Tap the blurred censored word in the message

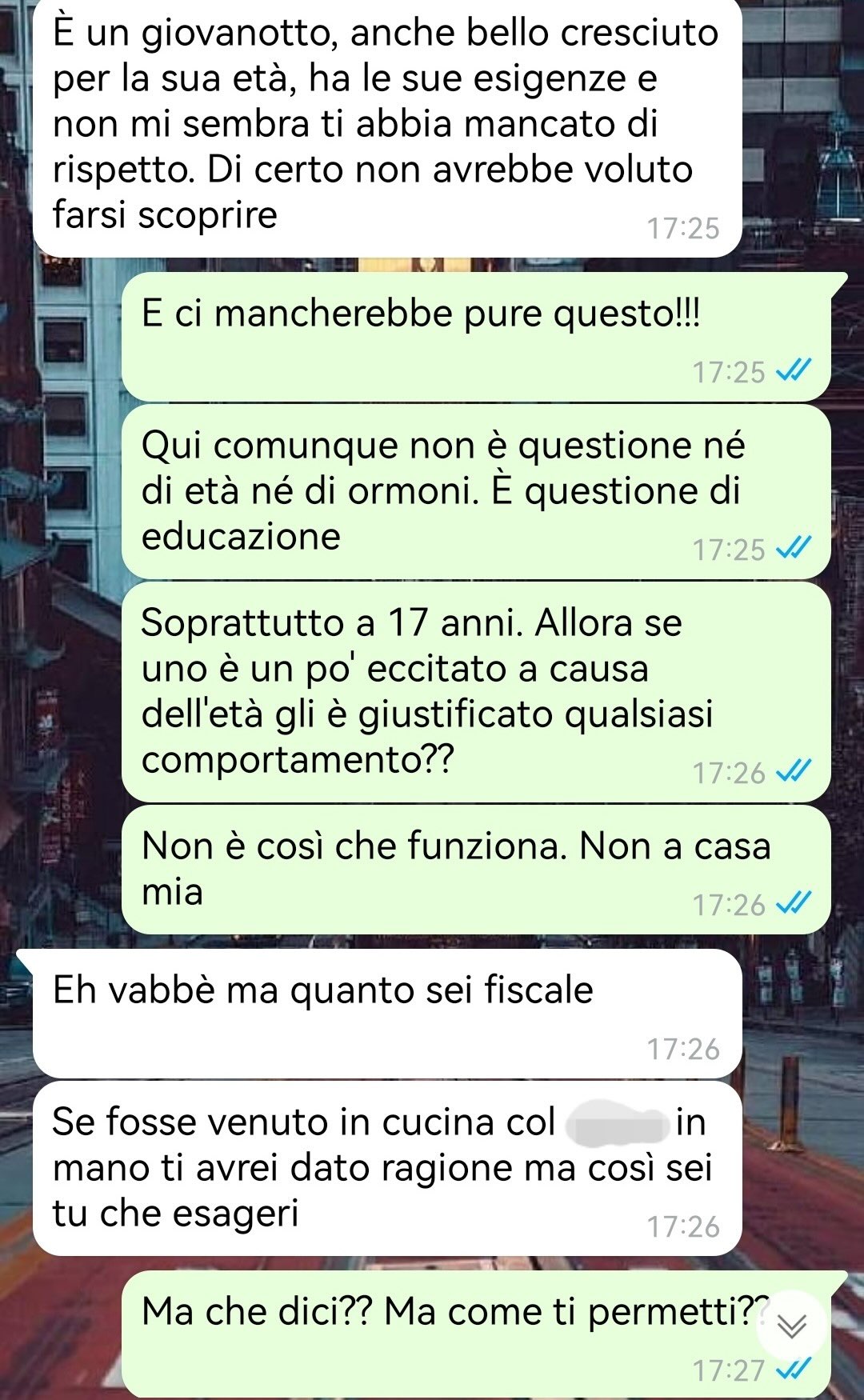pyautogui.click(x=617, y=1122)
